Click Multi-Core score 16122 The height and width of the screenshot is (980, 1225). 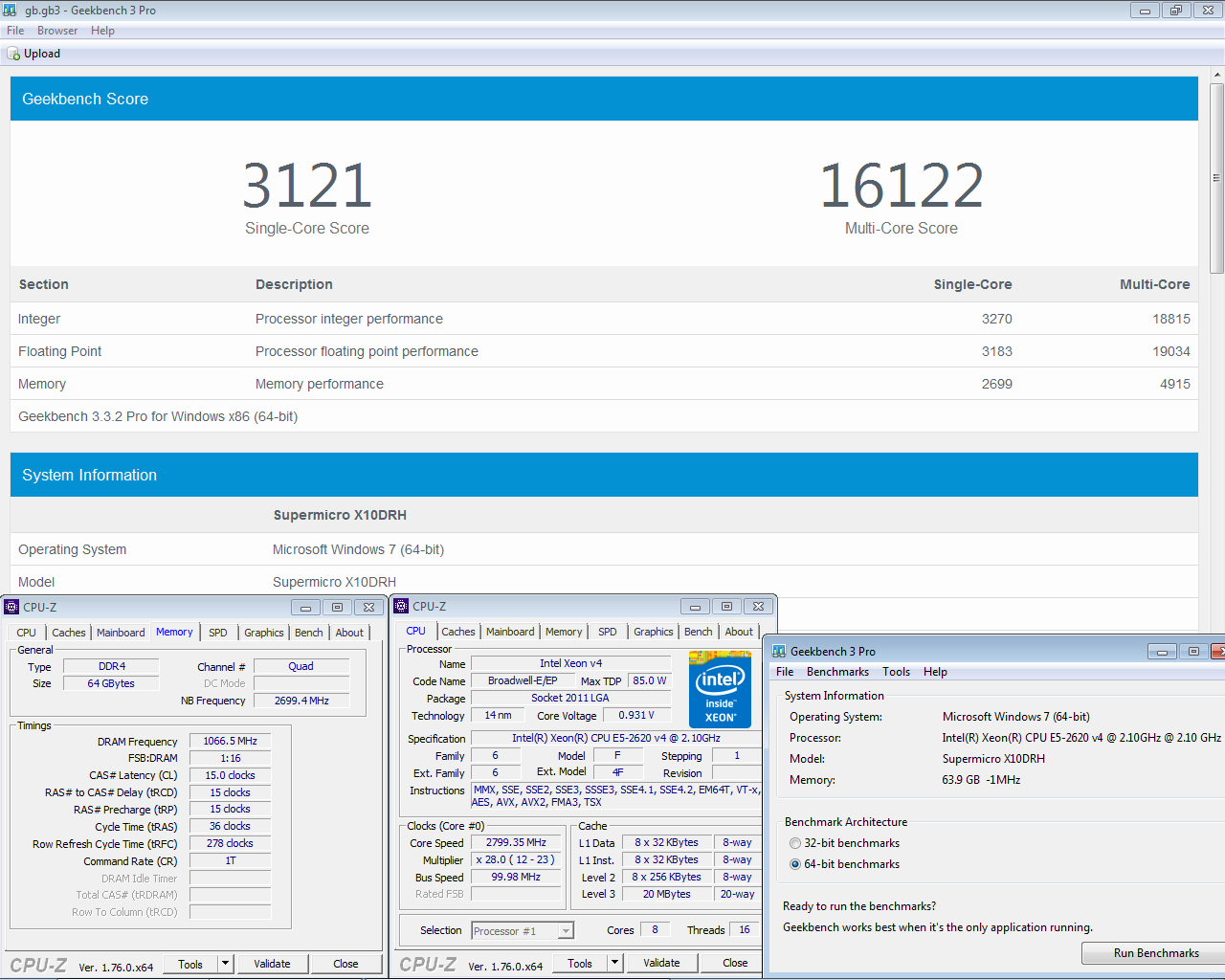[x=902, y=185]
